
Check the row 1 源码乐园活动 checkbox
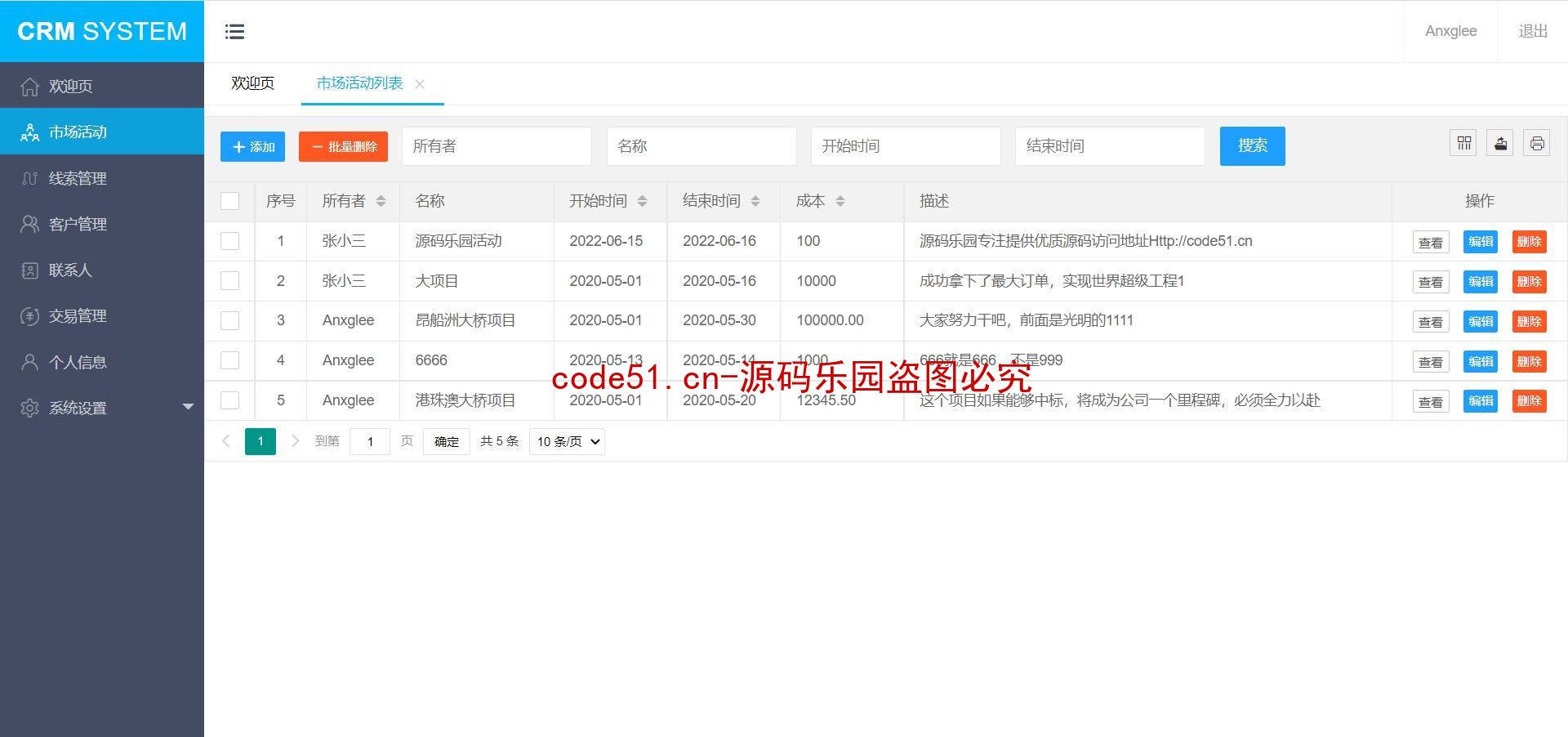[230, 241]
